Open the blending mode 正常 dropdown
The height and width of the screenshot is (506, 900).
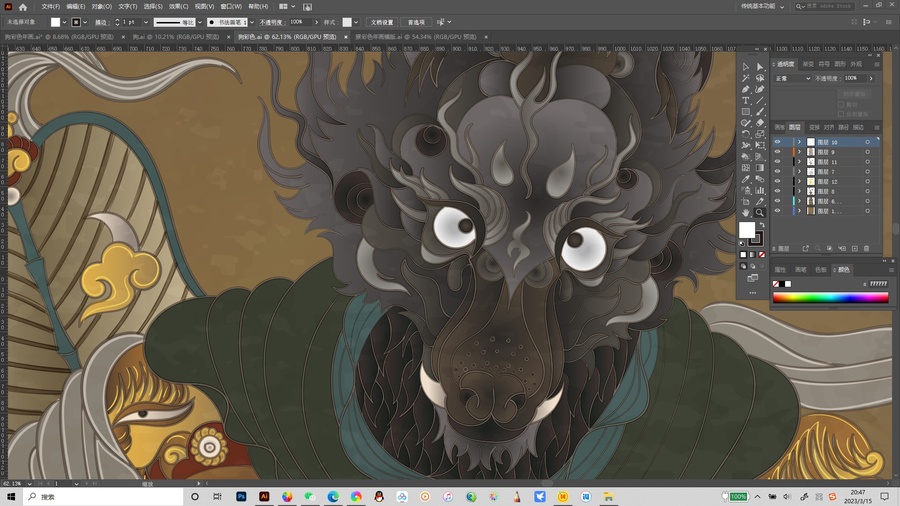(x=793, y=79)
